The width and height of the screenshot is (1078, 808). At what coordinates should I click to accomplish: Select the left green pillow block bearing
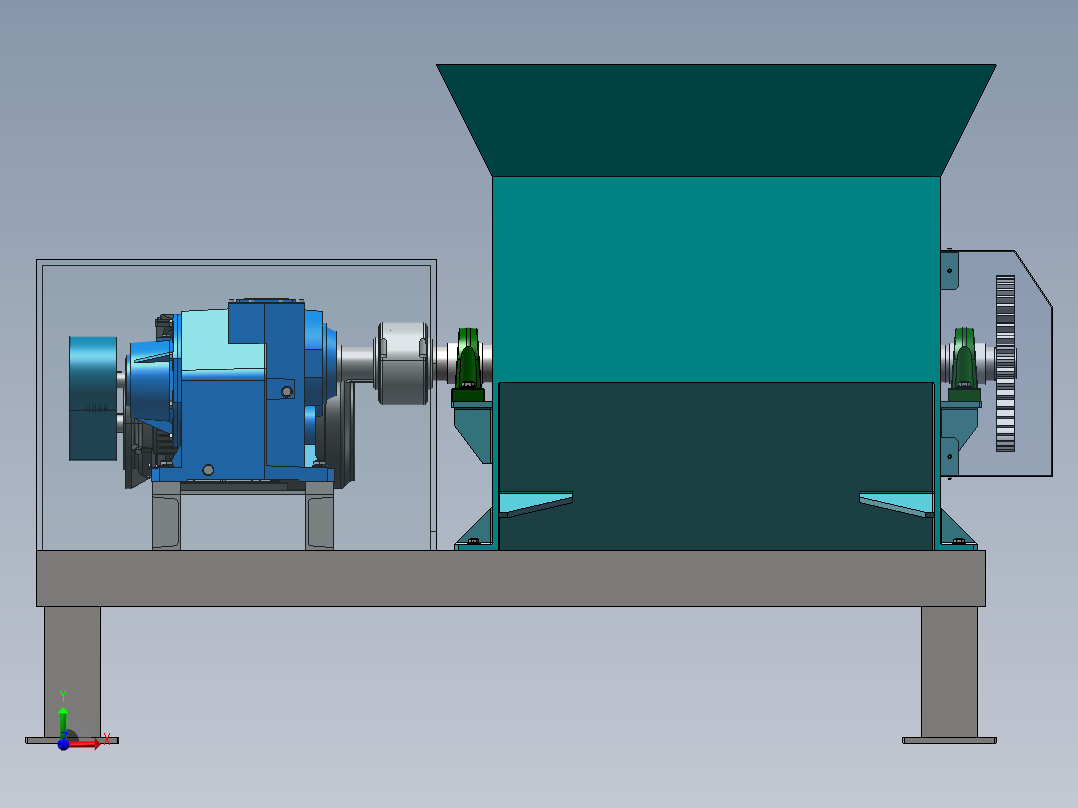[x=468, y=366]
